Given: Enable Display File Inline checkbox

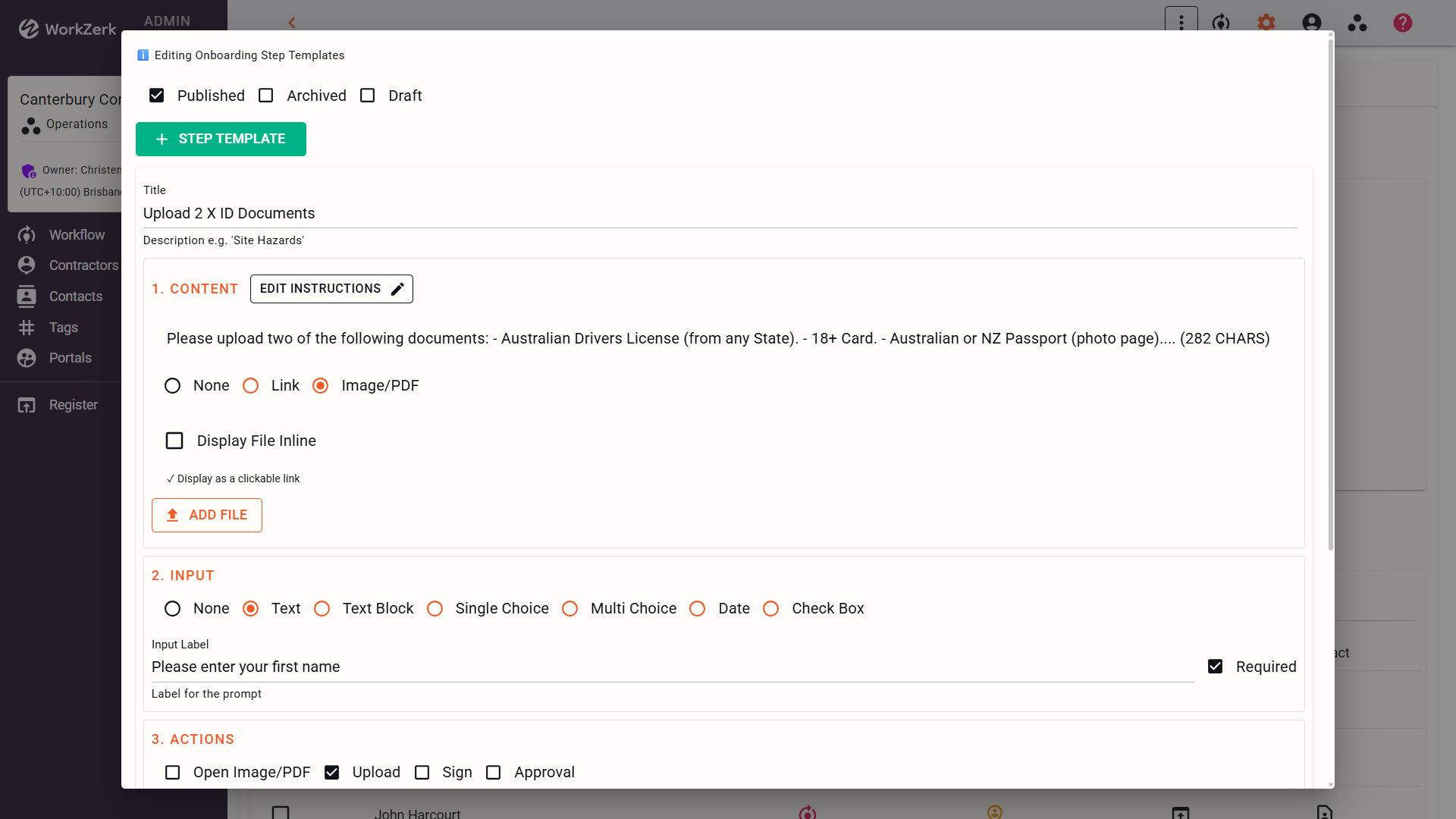Looking at the screenshot, I should (174, 441).
